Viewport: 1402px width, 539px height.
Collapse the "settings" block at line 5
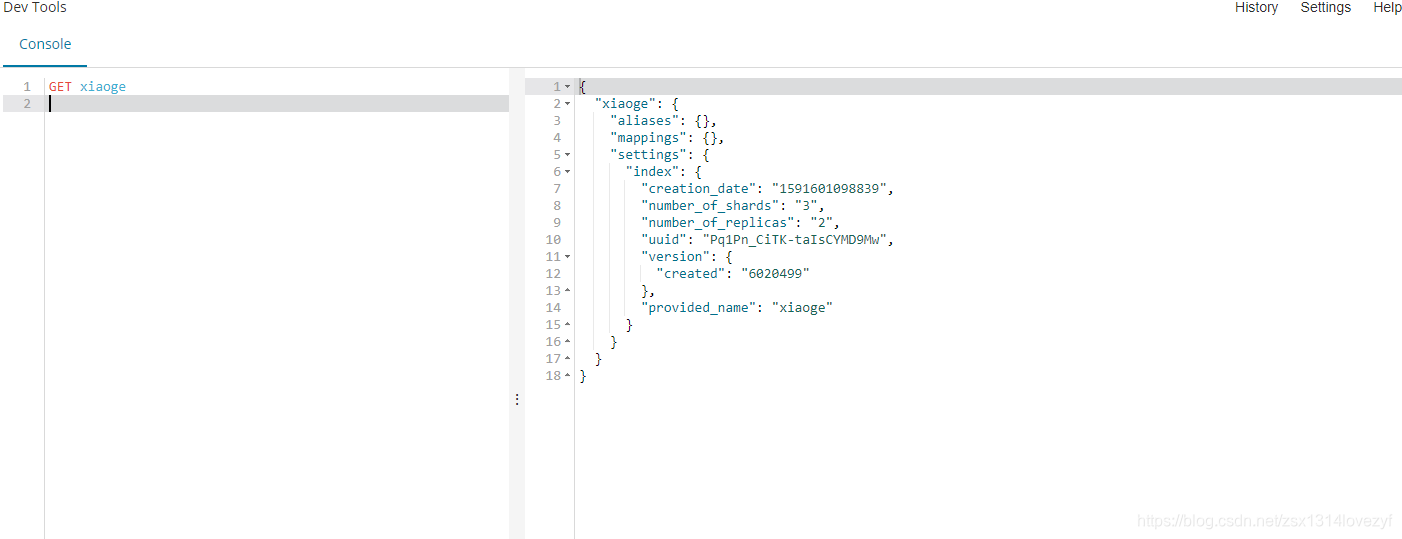click(x=568, y=155)
